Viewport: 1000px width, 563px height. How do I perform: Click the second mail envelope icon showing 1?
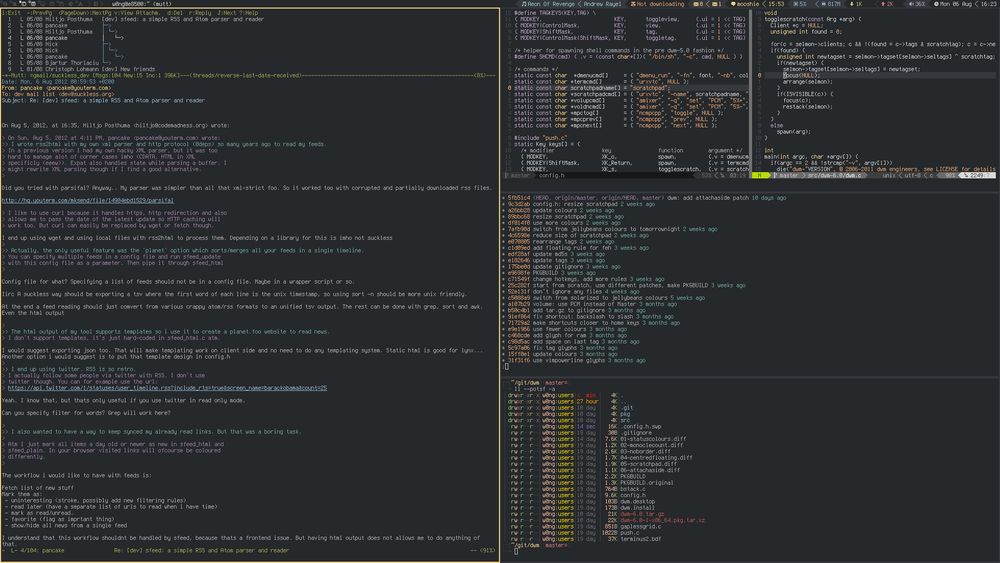pyautogui.click(x=714, y=4)
